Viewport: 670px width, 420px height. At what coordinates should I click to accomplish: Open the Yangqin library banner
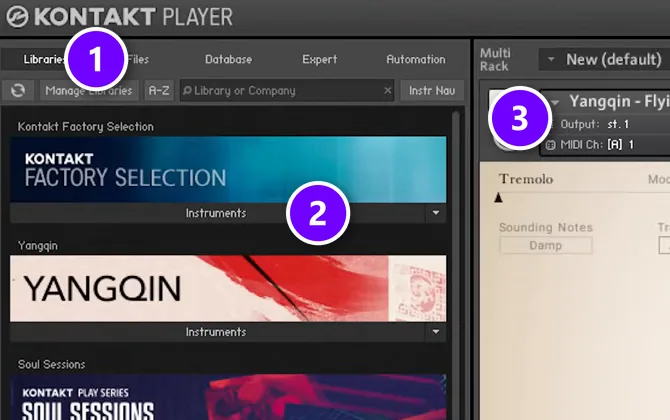[x=228, y=288]
